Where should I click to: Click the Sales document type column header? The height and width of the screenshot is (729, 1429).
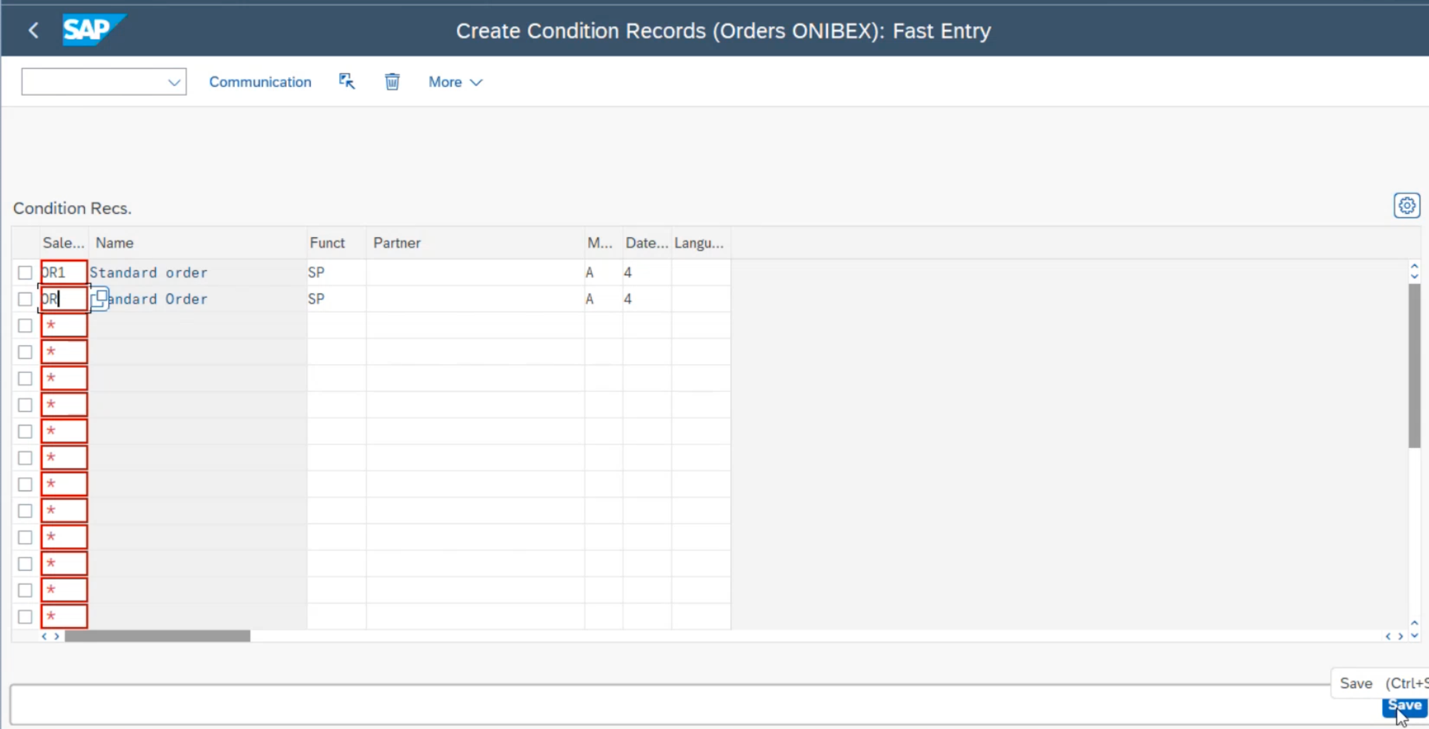coord(64,243)
